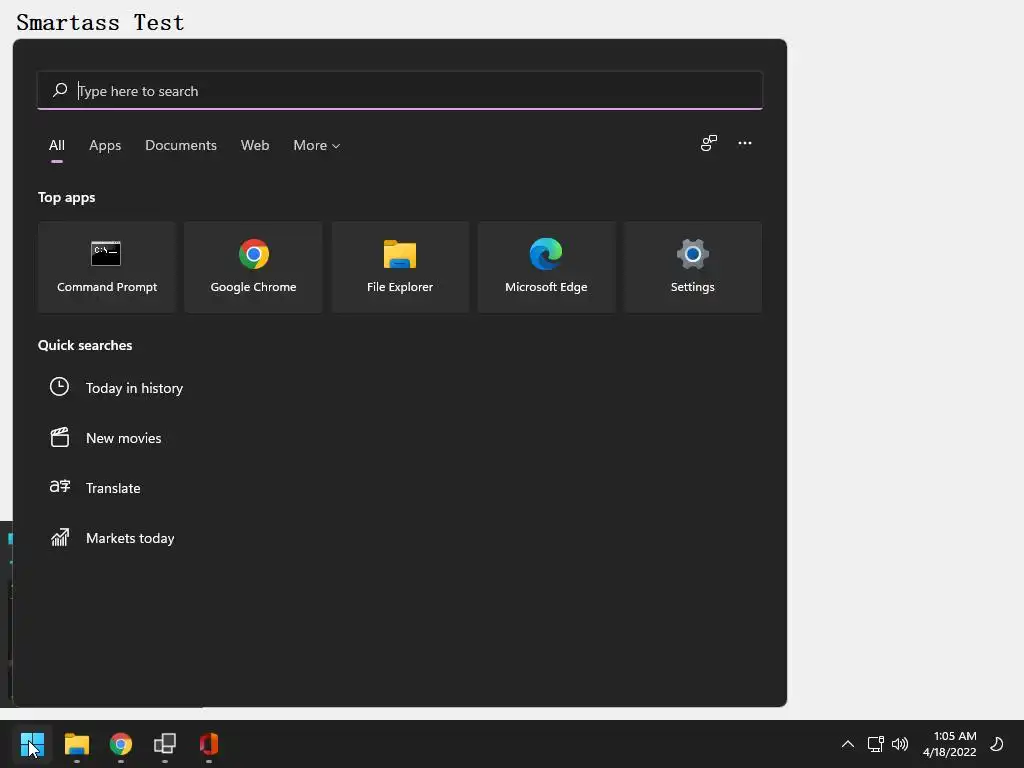Click the Task View taskbar icon
This screenshot has width=1024, height=768.
(x=165, y=744)
